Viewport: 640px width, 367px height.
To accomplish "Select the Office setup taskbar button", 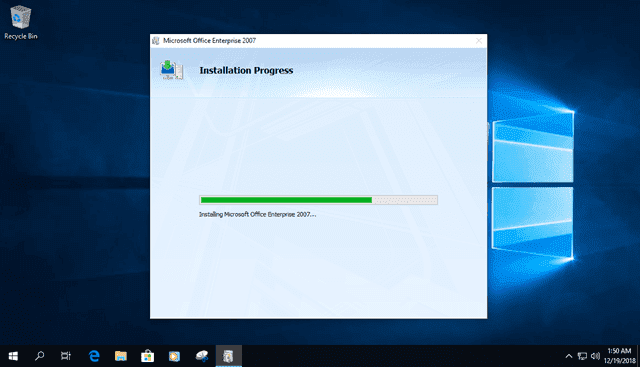I will 229,356.
